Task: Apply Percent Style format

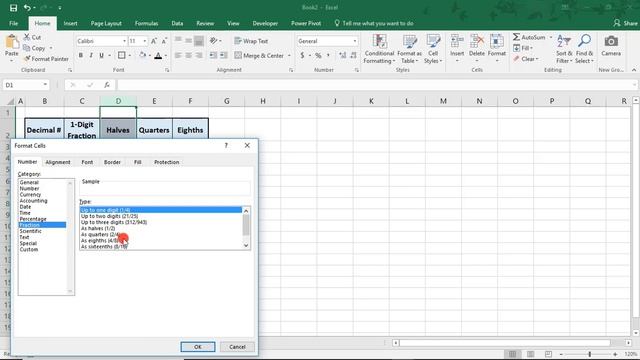Action: pos(318,55)
